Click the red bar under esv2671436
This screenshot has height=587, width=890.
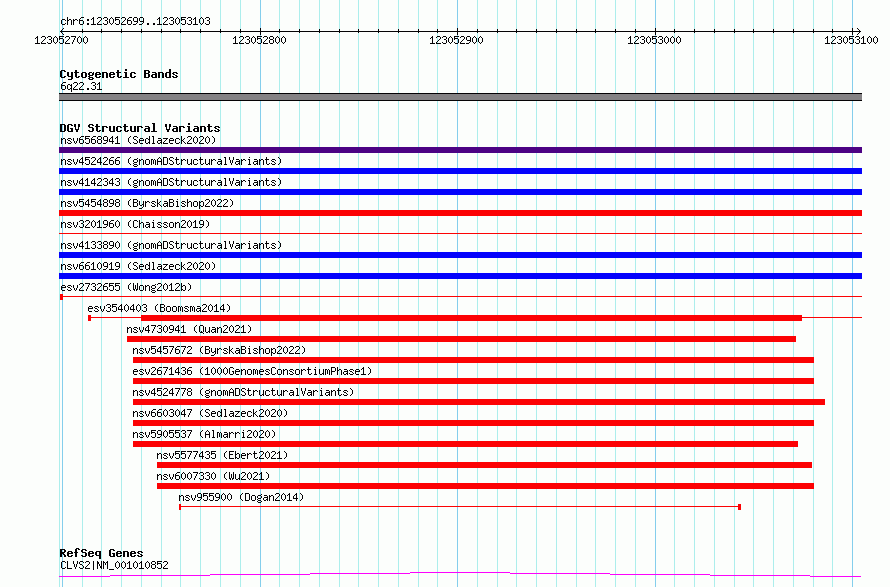point(473,381)
